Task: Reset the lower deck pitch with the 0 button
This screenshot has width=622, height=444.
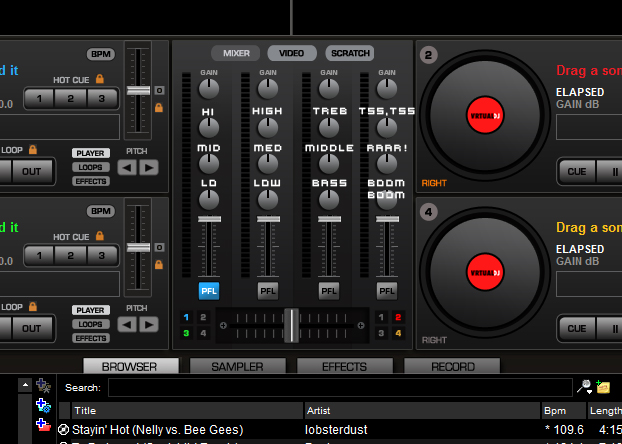Action: click(159, 247)
